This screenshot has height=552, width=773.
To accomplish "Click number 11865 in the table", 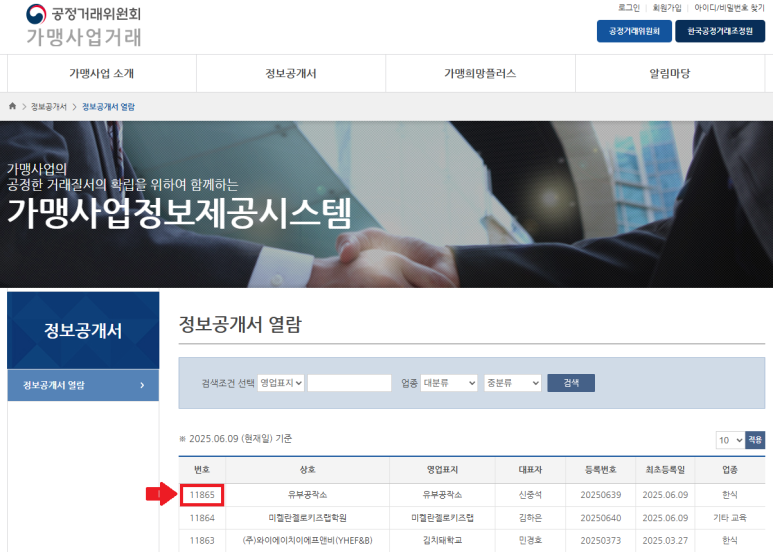I will coord(202,495).
